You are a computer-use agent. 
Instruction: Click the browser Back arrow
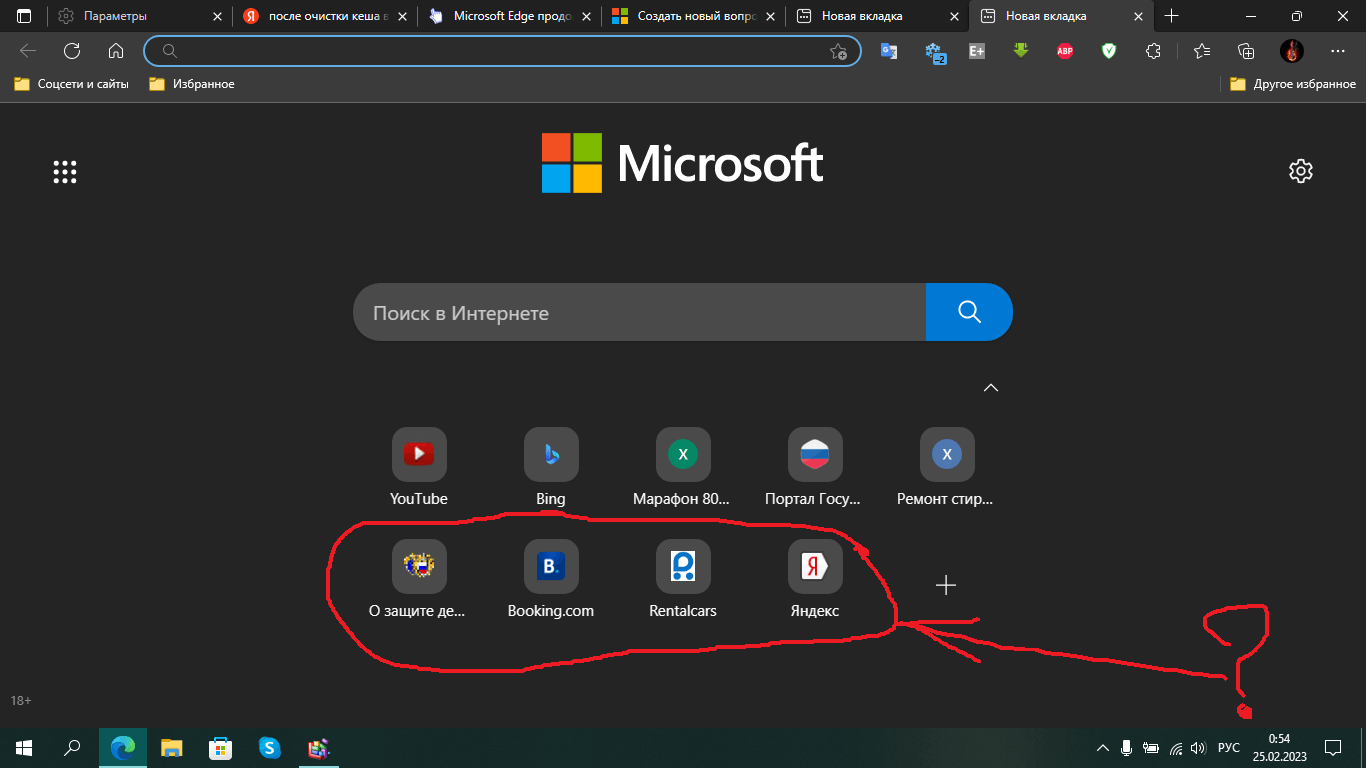point(28,51)
